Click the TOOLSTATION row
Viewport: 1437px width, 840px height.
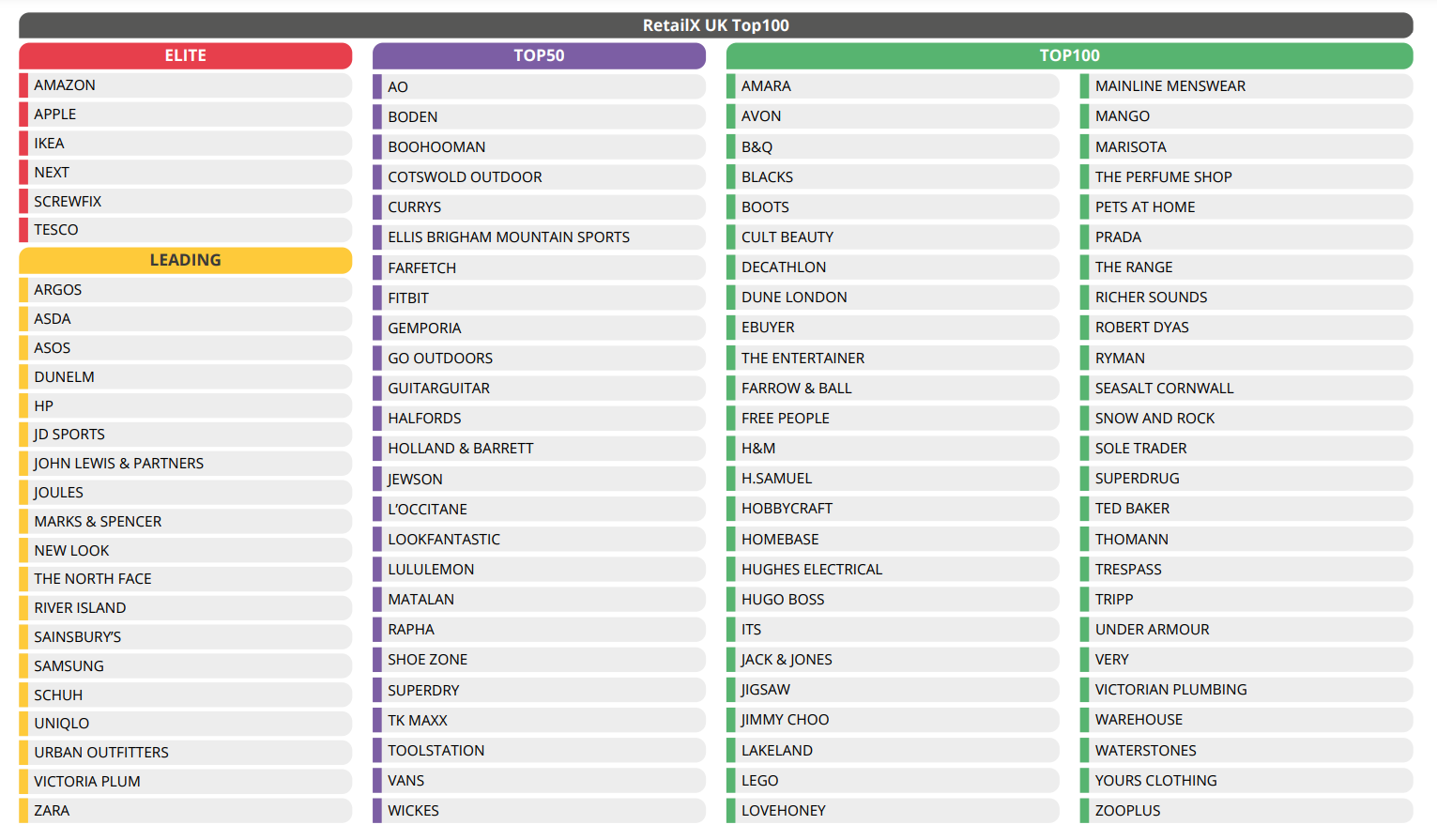tap(436, 751)
